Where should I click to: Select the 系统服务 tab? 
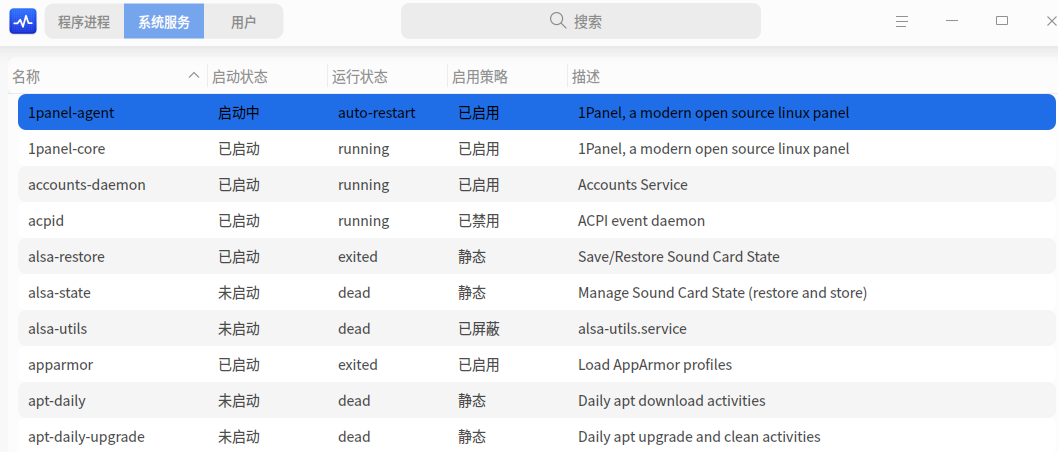click(x=164, y=22)
